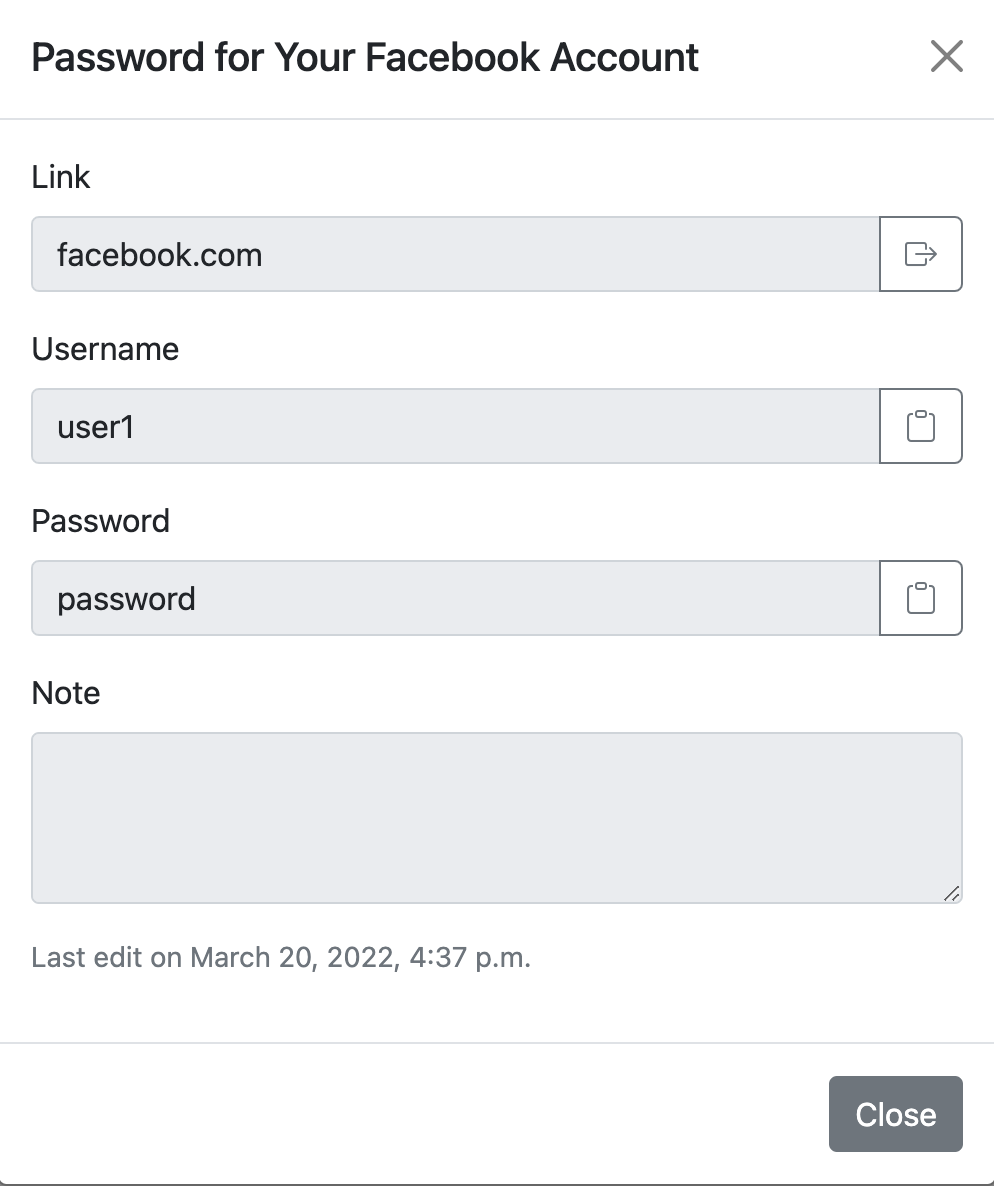The image size is (994, 1186).
Task: Copy the password to clipboard
Action: pos(921,598)
